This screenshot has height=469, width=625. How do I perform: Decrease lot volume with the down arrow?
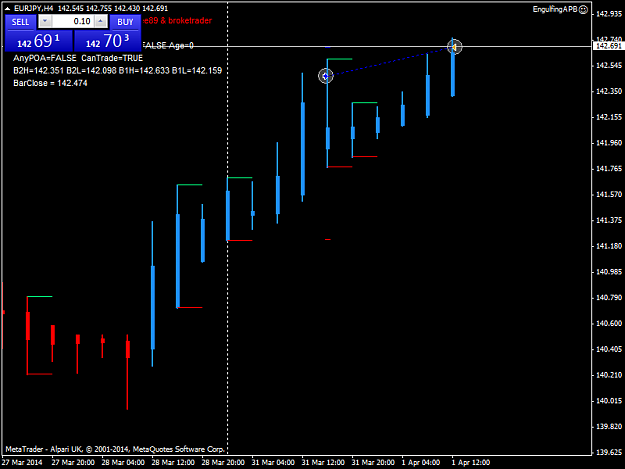click(45, 22)
